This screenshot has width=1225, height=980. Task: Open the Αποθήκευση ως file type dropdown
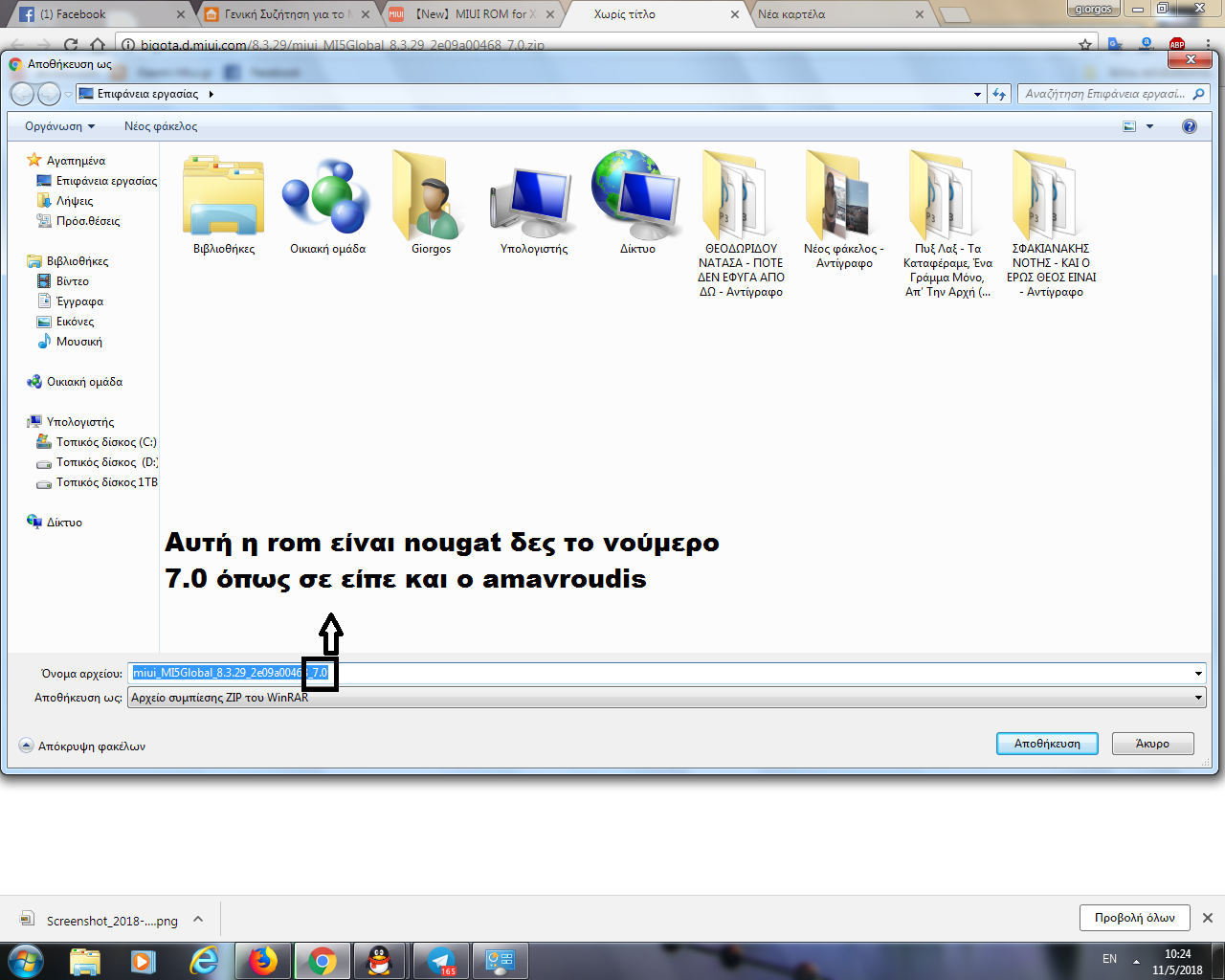(x=666, y=698)
